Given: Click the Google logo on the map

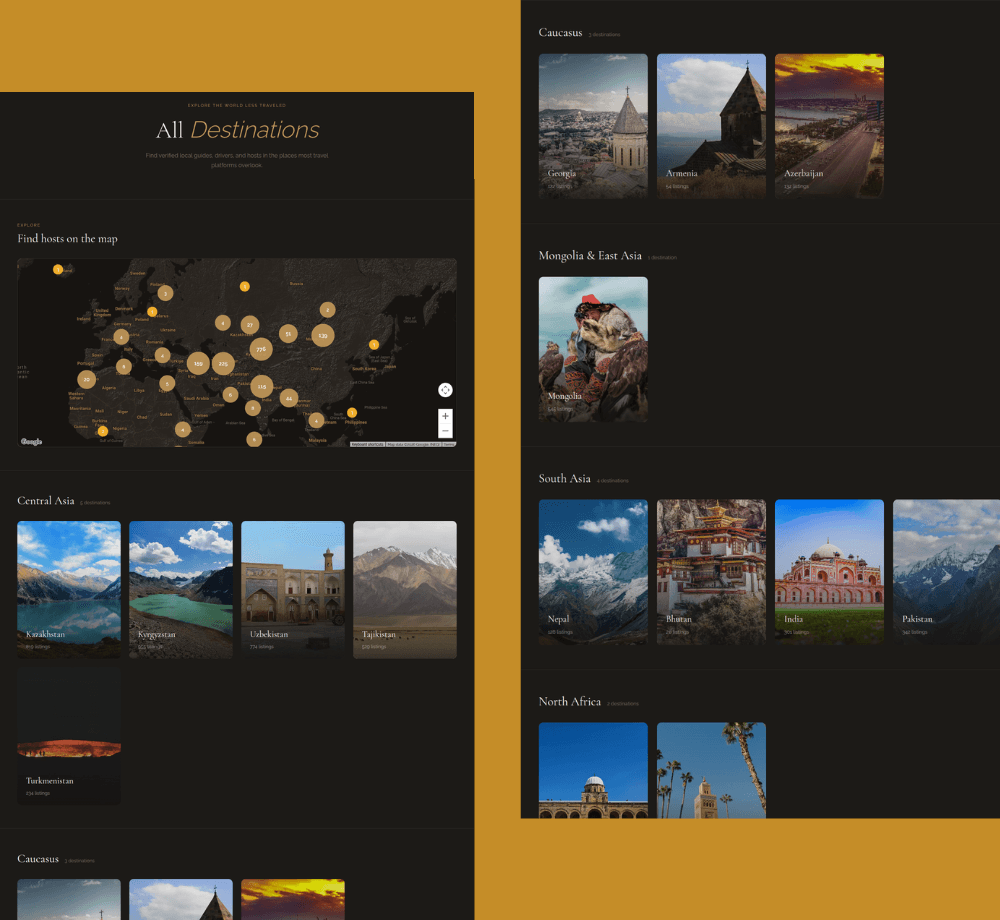Looking at the screenshot, I should tap(31, 441).
